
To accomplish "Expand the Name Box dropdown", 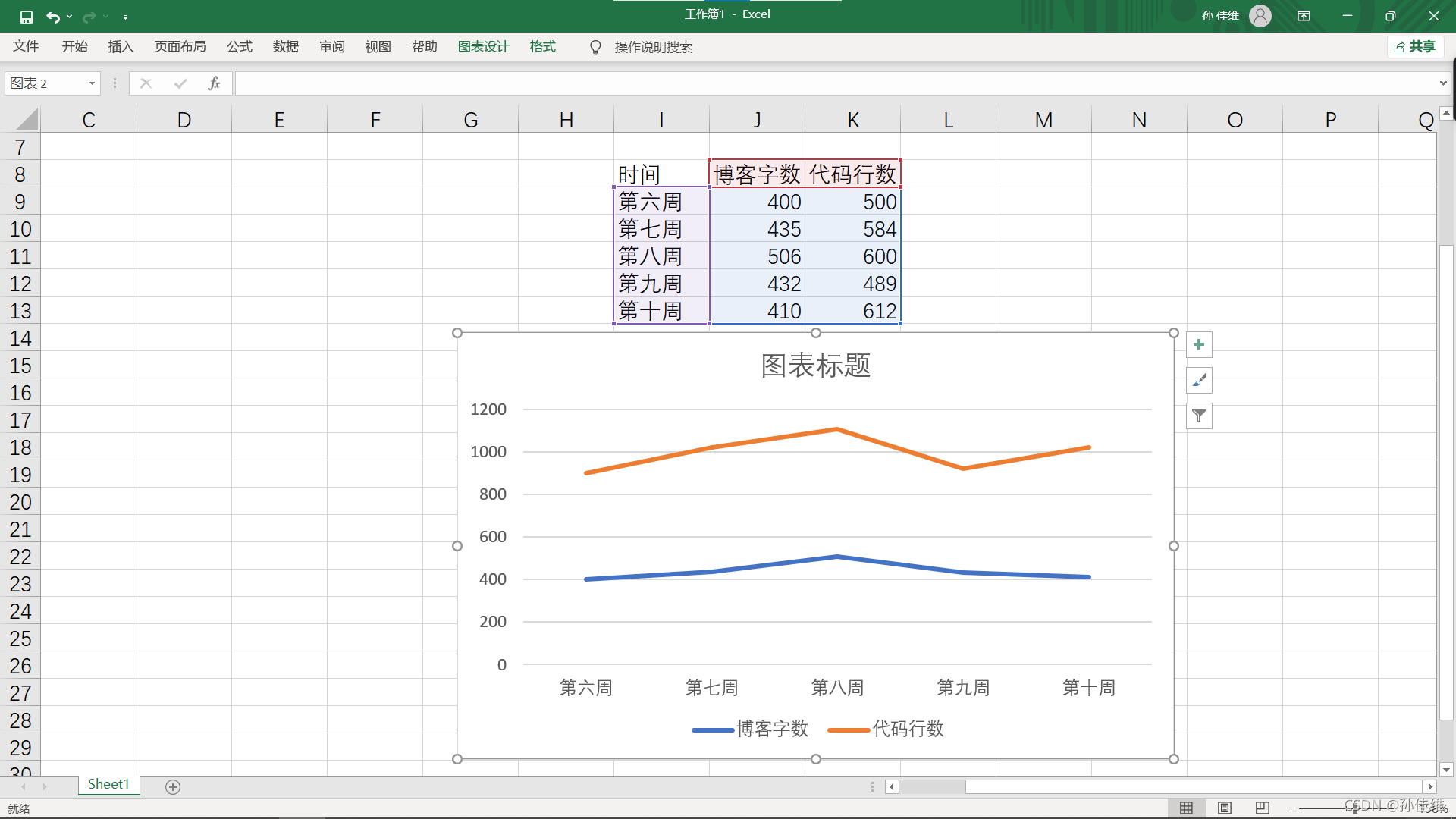I will coord(92,83).
